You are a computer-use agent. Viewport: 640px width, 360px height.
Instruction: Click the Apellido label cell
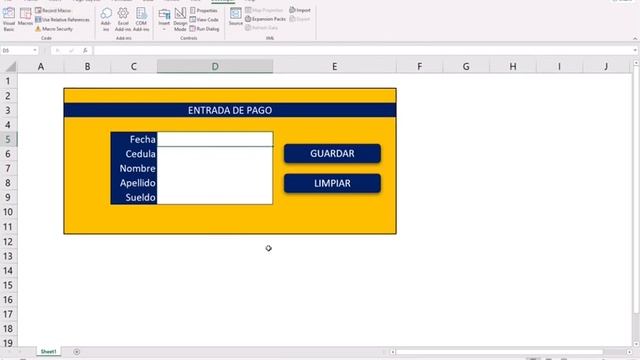click(134, 183)
